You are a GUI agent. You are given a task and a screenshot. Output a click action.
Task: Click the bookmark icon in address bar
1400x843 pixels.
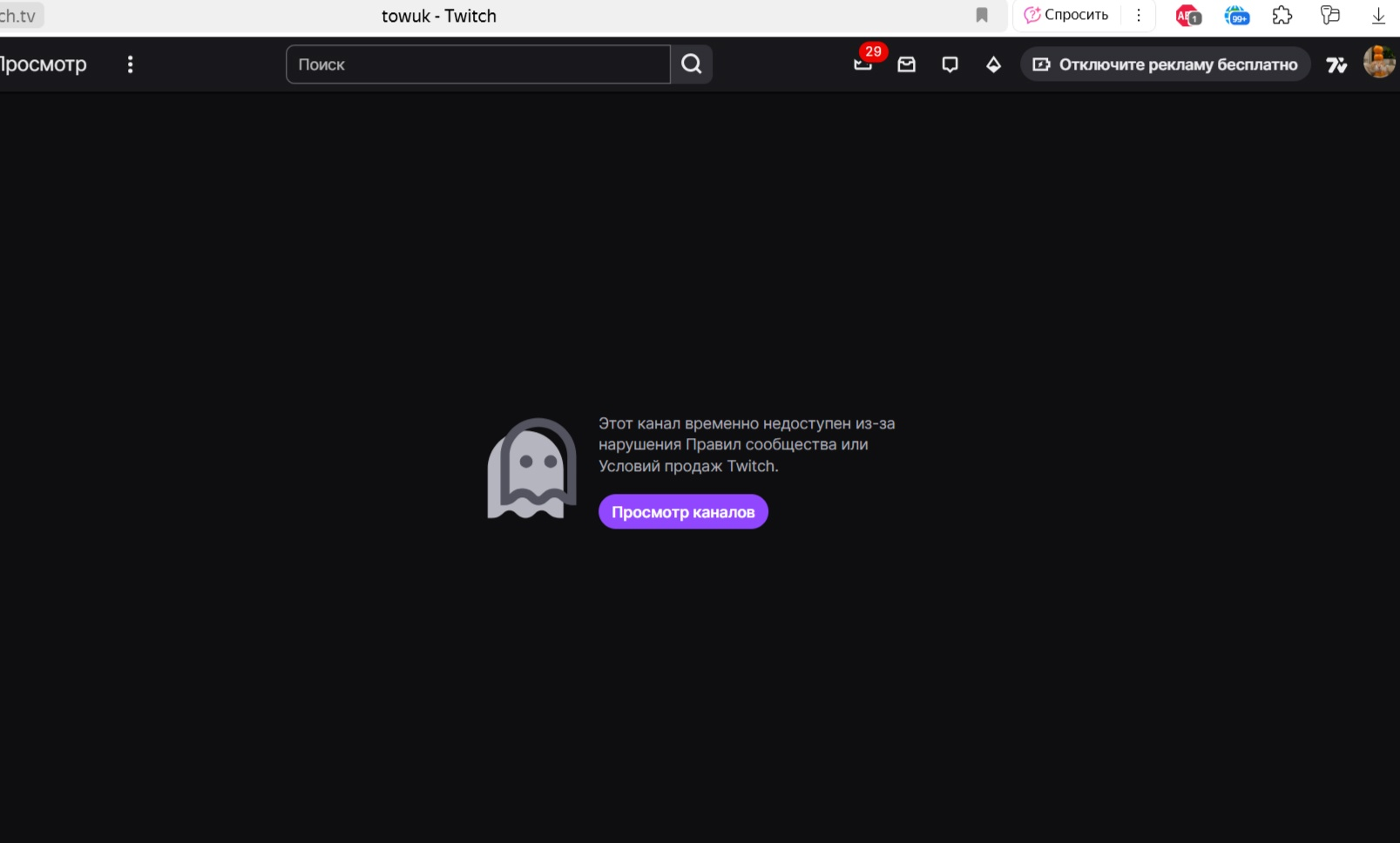(x=982, y=15)
